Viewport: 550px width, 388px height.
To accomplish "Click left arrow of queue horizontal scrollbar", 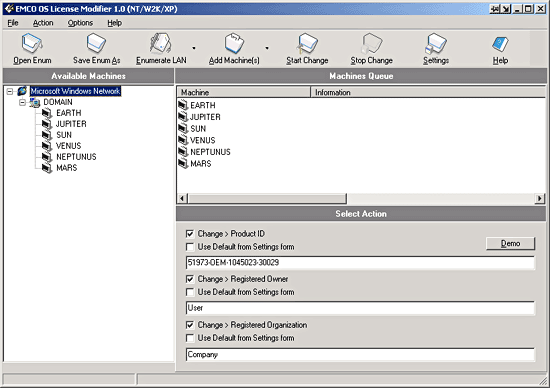I will [x=182, y=199].
